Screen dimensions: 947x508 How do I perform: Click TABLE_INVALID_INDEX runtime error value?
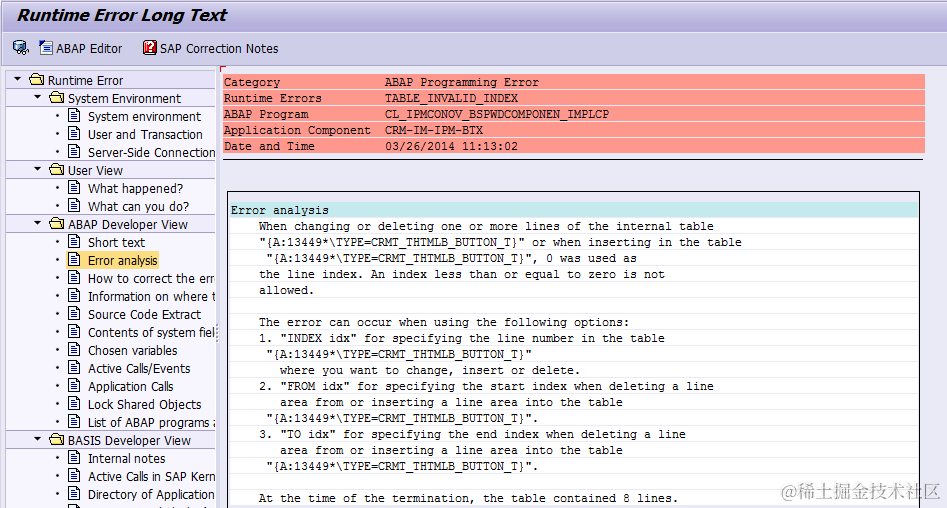451,98
